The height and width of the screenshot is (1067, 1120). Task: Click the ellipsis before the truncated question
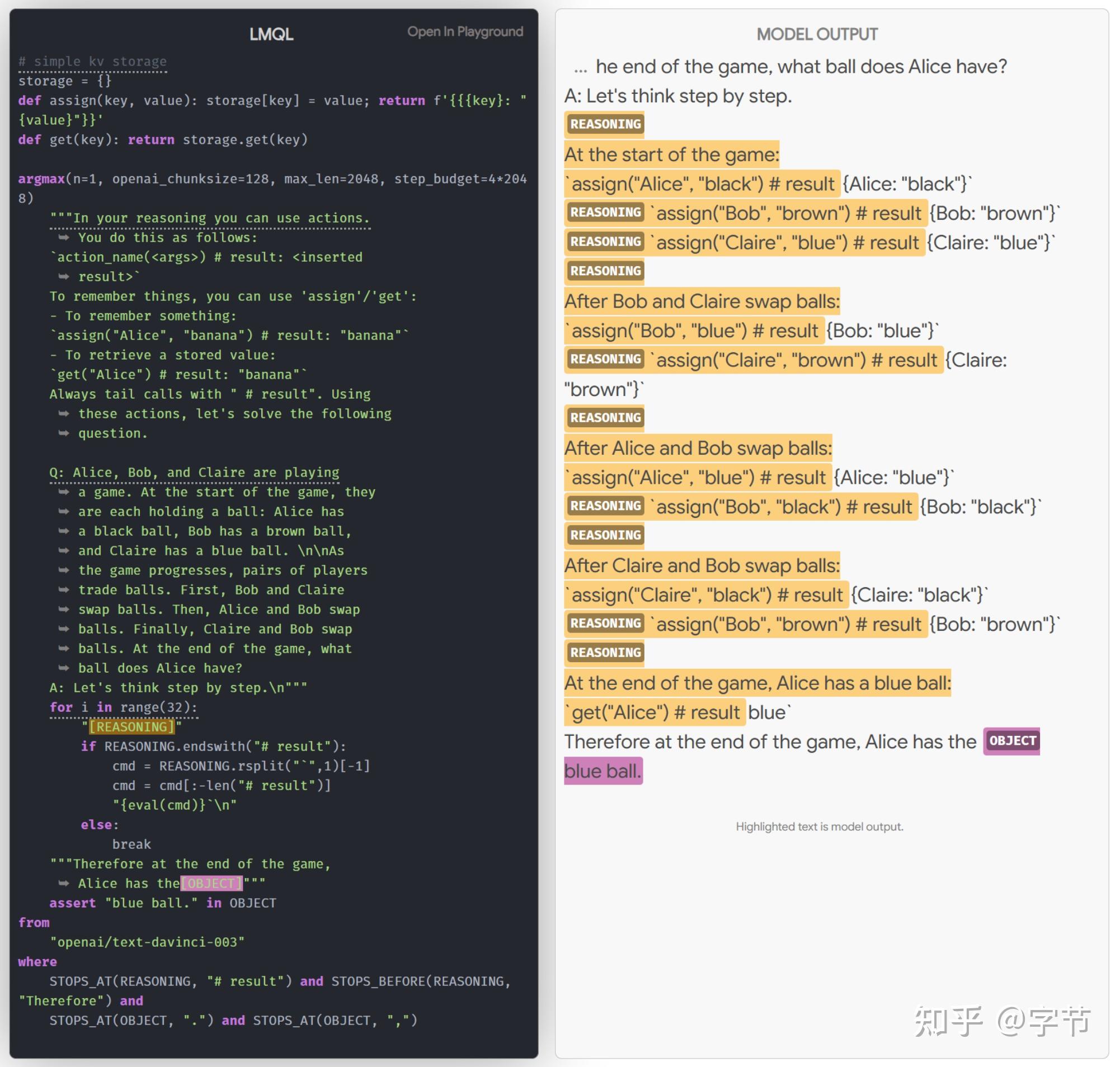pos(580,68)
